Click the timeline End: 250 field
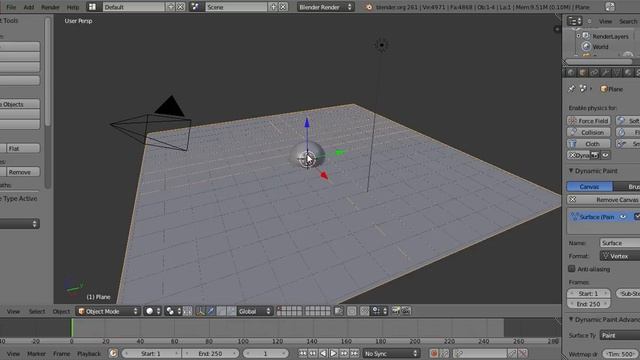Viewport: 640px width, 360px height. pyautogui.click(x=210, y=353)
